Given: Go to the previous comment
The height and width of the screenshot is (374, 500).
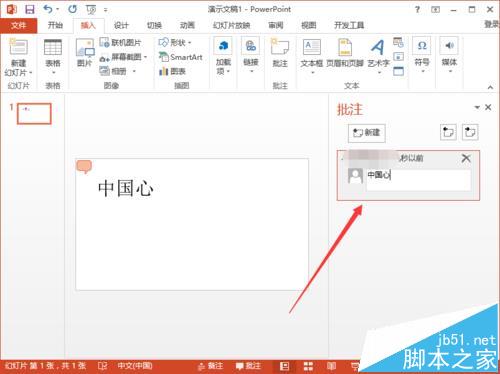Looking at the screenshot, I should tap(448, 132).
